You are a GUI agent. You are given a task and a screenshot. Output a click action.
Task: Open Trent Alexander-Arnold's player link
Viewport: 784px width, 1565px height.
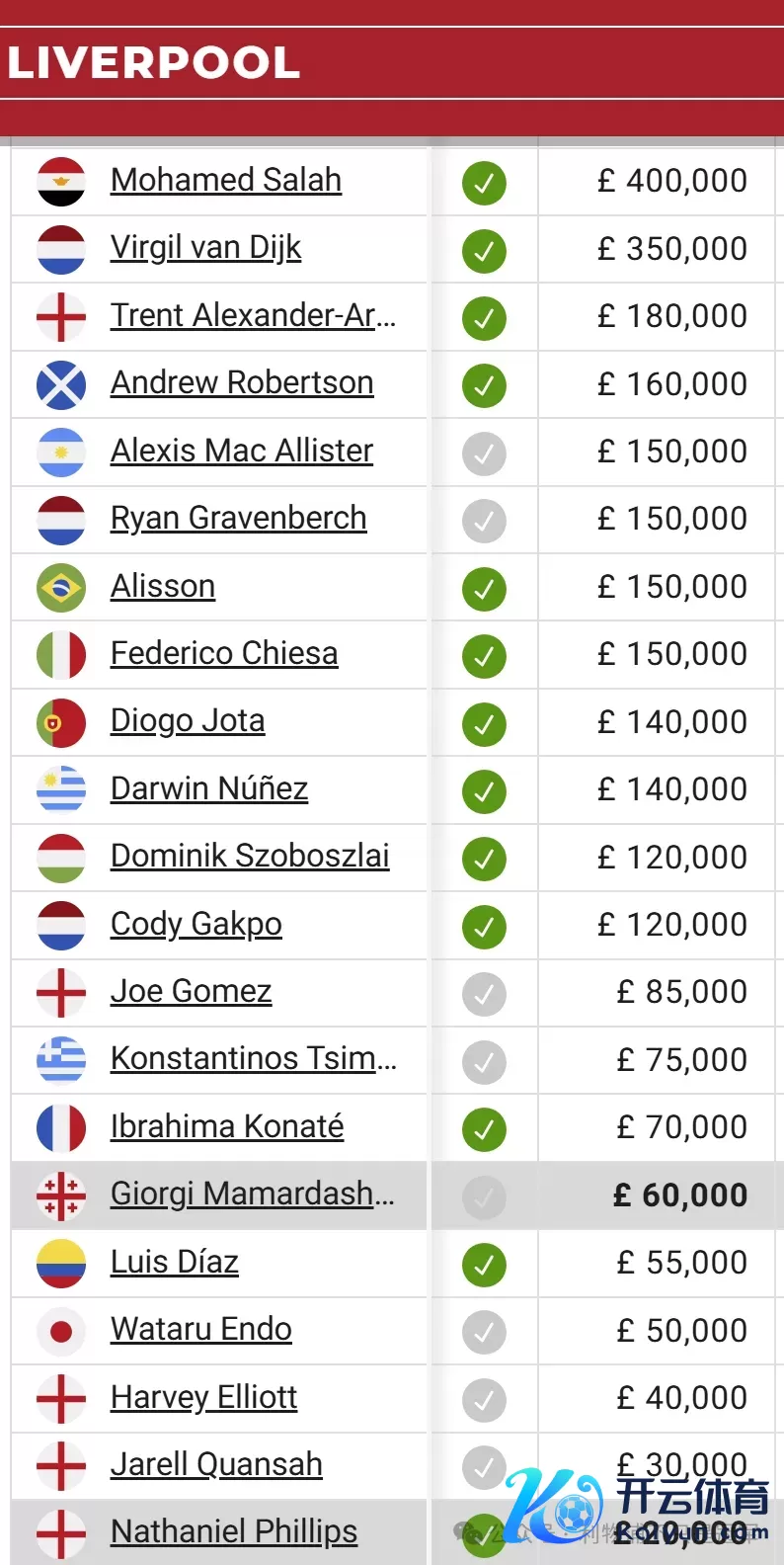coord(253,315)
